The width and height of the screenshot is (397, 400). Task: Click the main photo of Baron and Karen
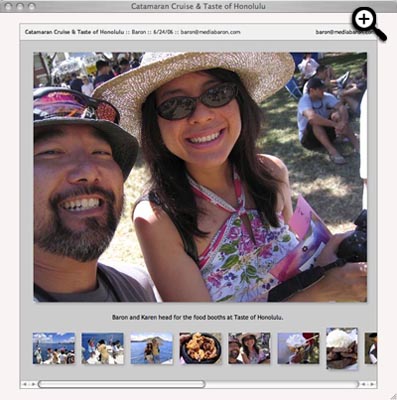200,177
